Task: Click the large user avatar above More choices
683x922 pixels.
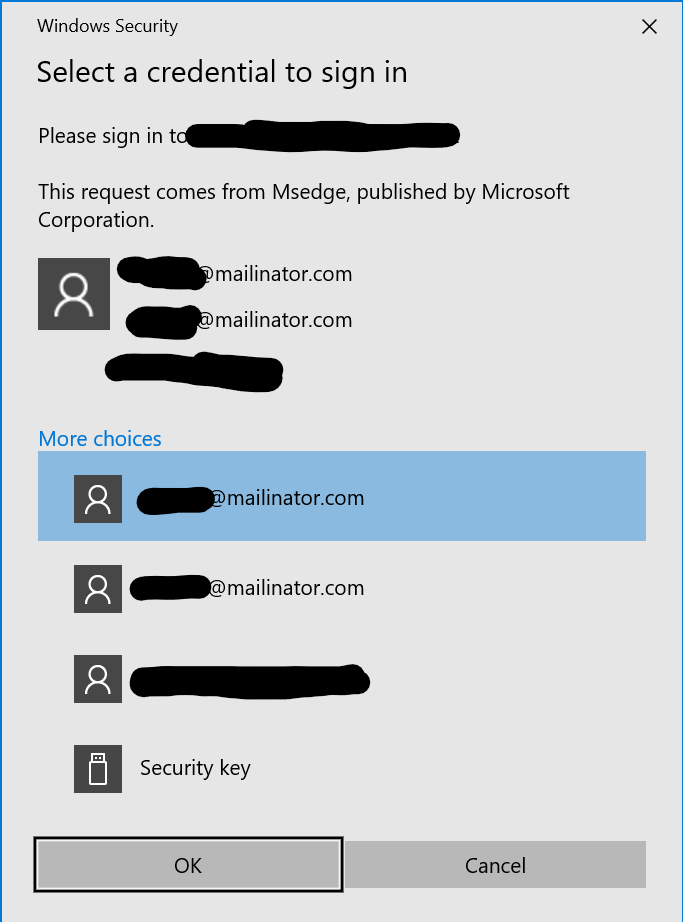Action: (73, 293)
